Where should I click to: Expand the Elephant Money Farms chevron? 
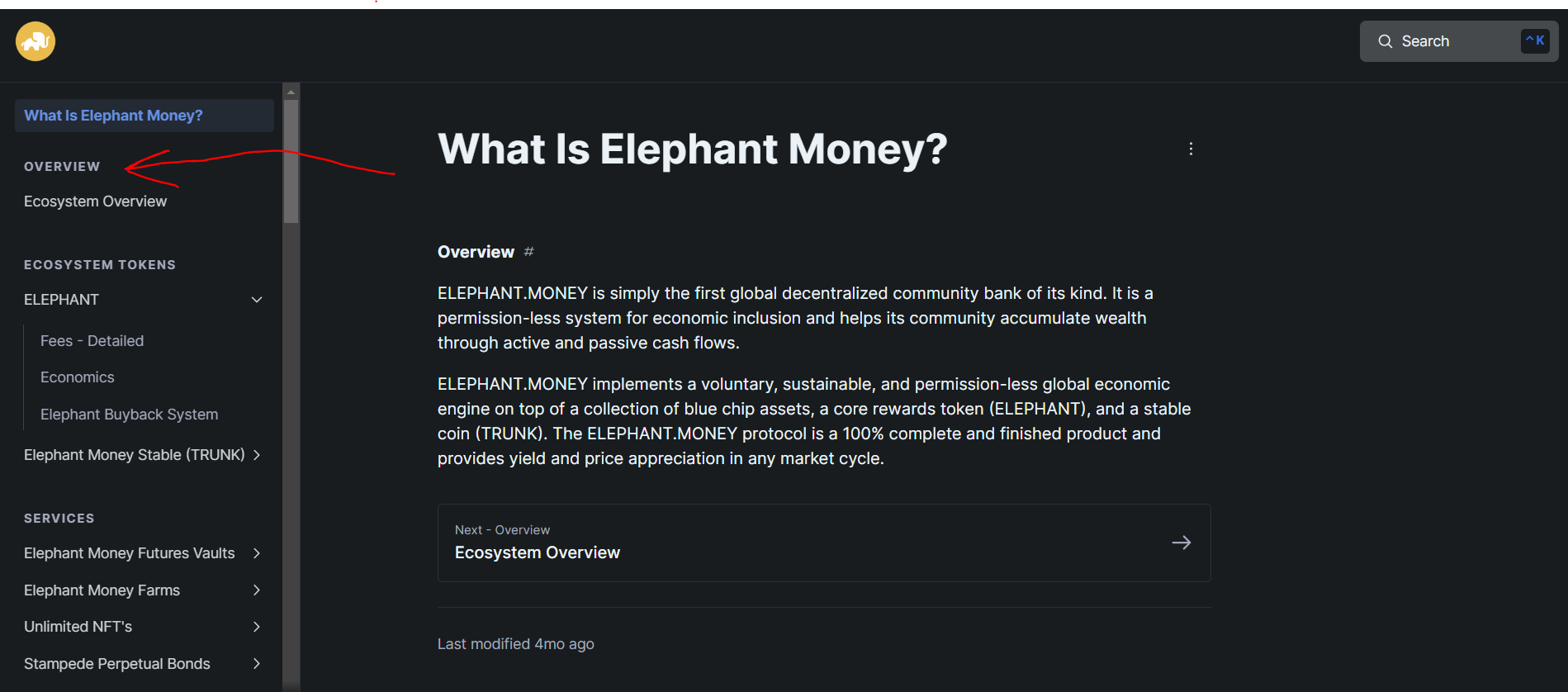pyautogui.click(x=257, y=590)
